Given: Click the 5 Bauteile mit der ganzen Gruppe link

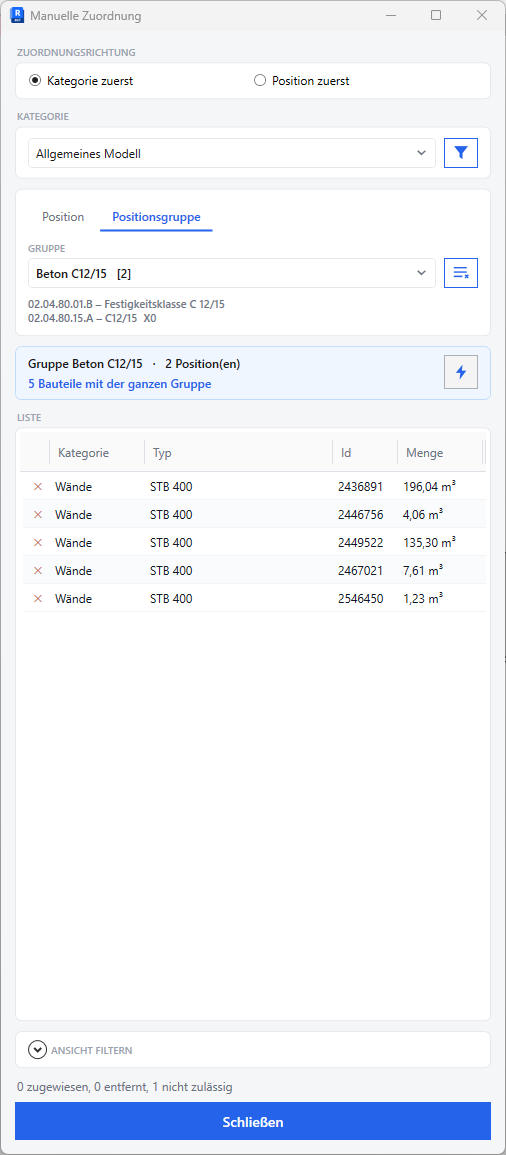Looking at the screenshot, I should [119, 384].
